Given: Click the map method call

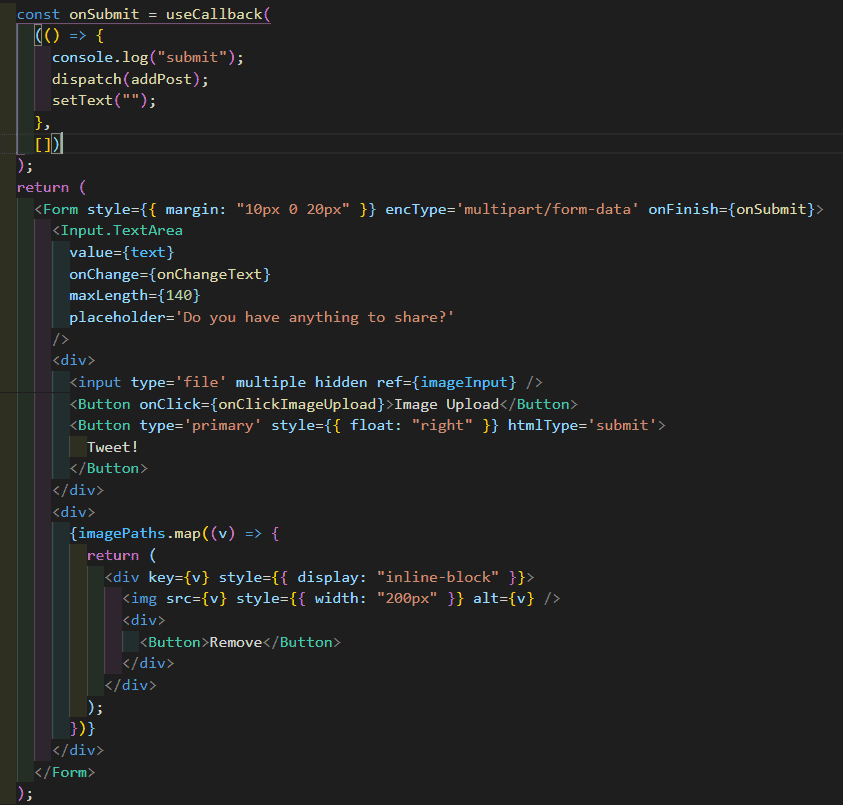Looking at the screenshot, I should point(188,534).
